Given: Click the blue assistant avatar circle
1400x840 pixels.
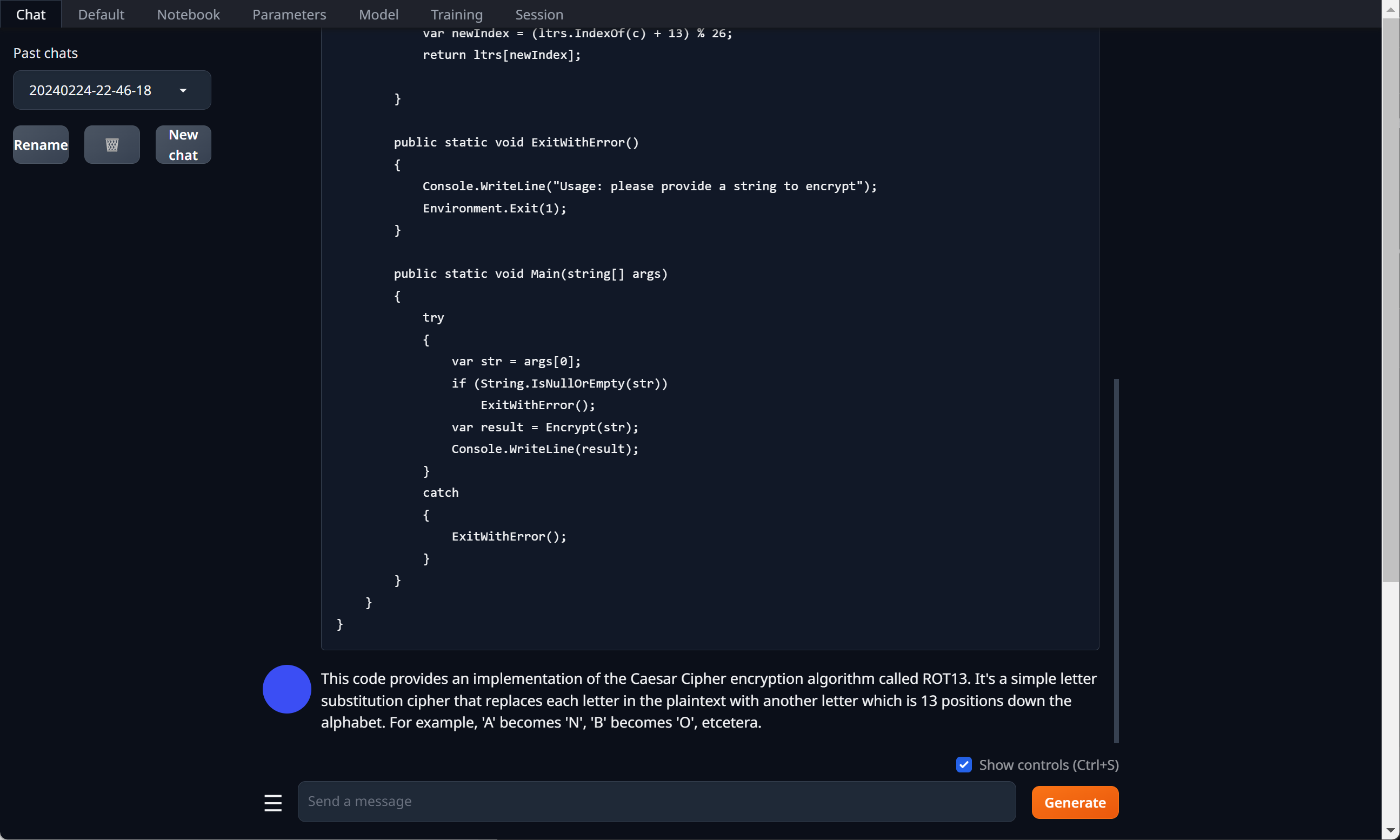Looking at the screenshot, I should point(287,689).
